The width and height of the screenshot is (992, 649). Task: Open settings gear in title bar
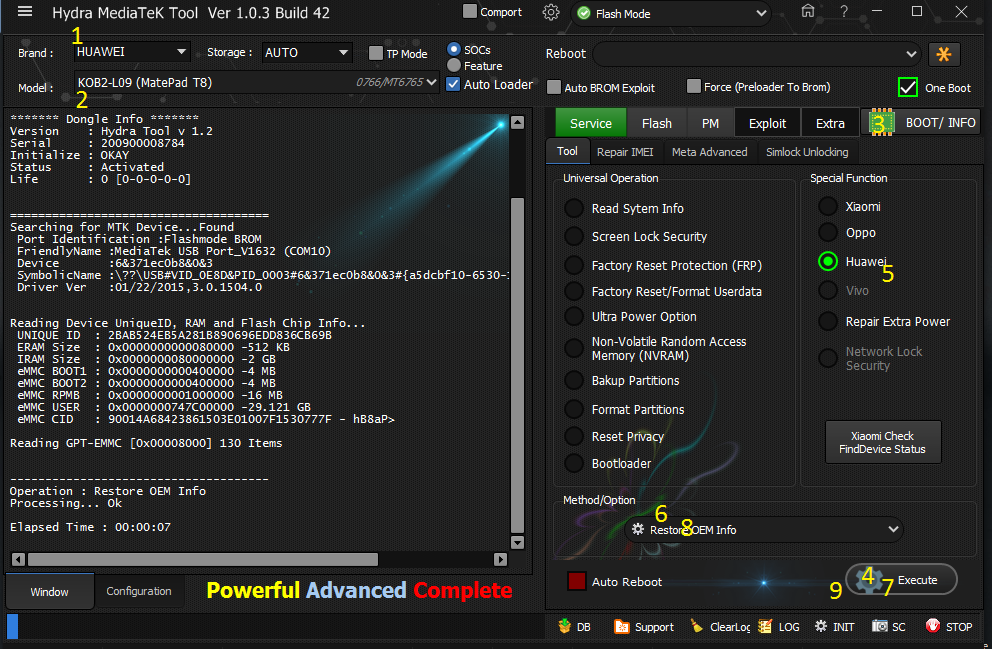point(551,13)
